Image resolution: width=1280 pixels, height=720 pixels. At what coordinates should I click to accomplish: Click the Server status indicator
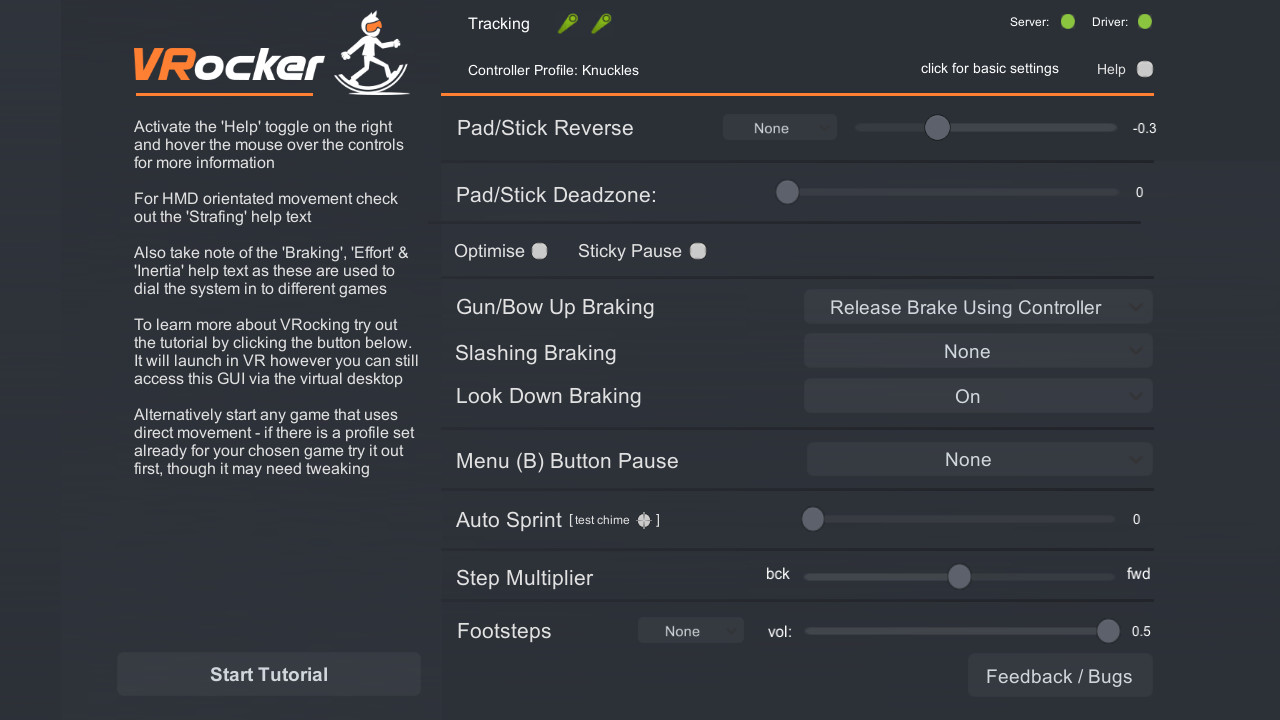tap(1069, 20)
